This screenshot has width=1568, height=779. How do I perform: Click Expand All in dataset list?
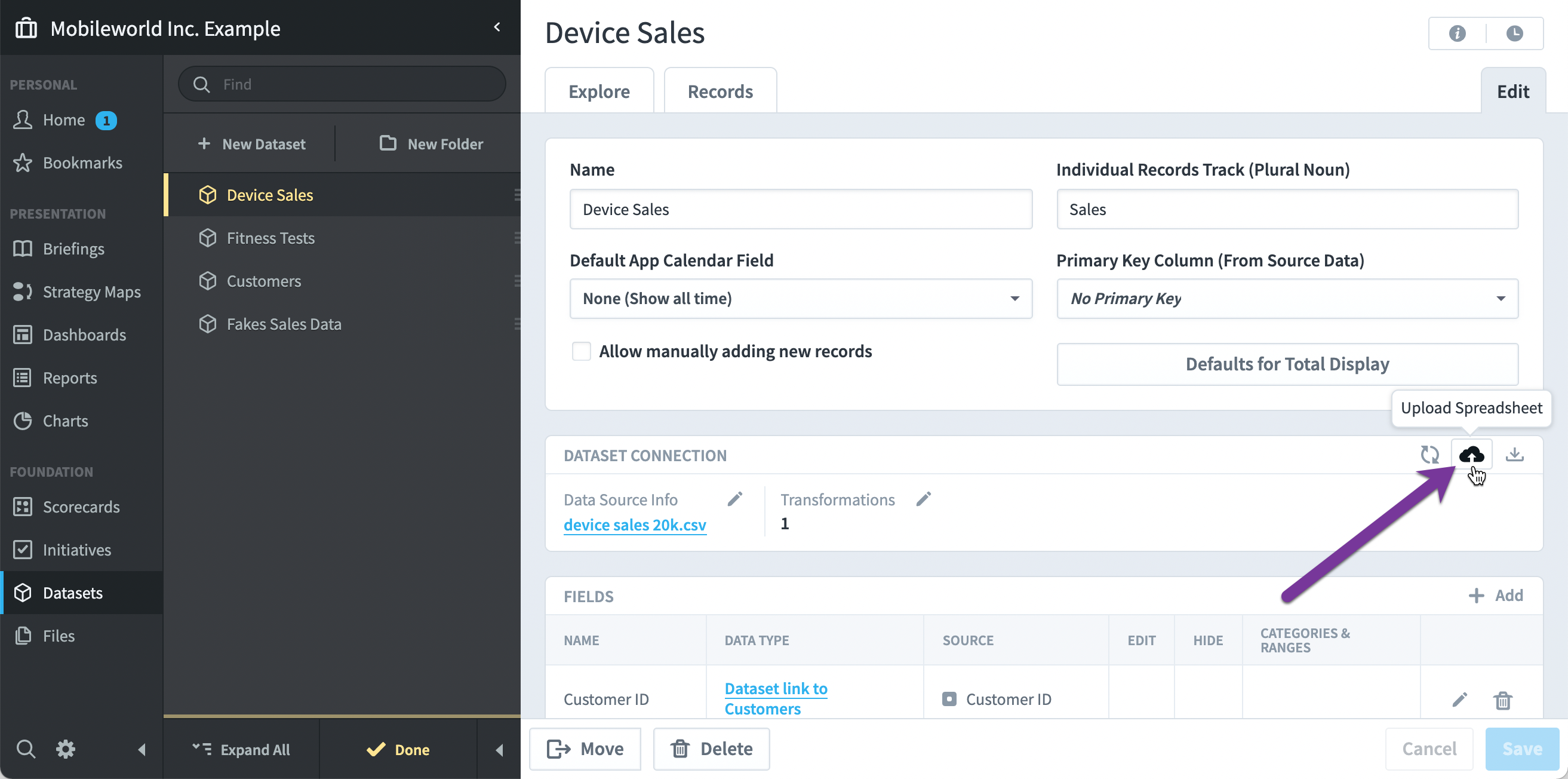coord(242,749)
